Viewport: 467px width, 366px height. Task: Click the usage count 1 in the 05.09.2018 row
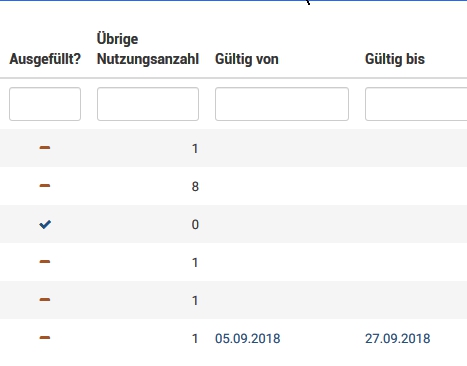coord(195,339)
